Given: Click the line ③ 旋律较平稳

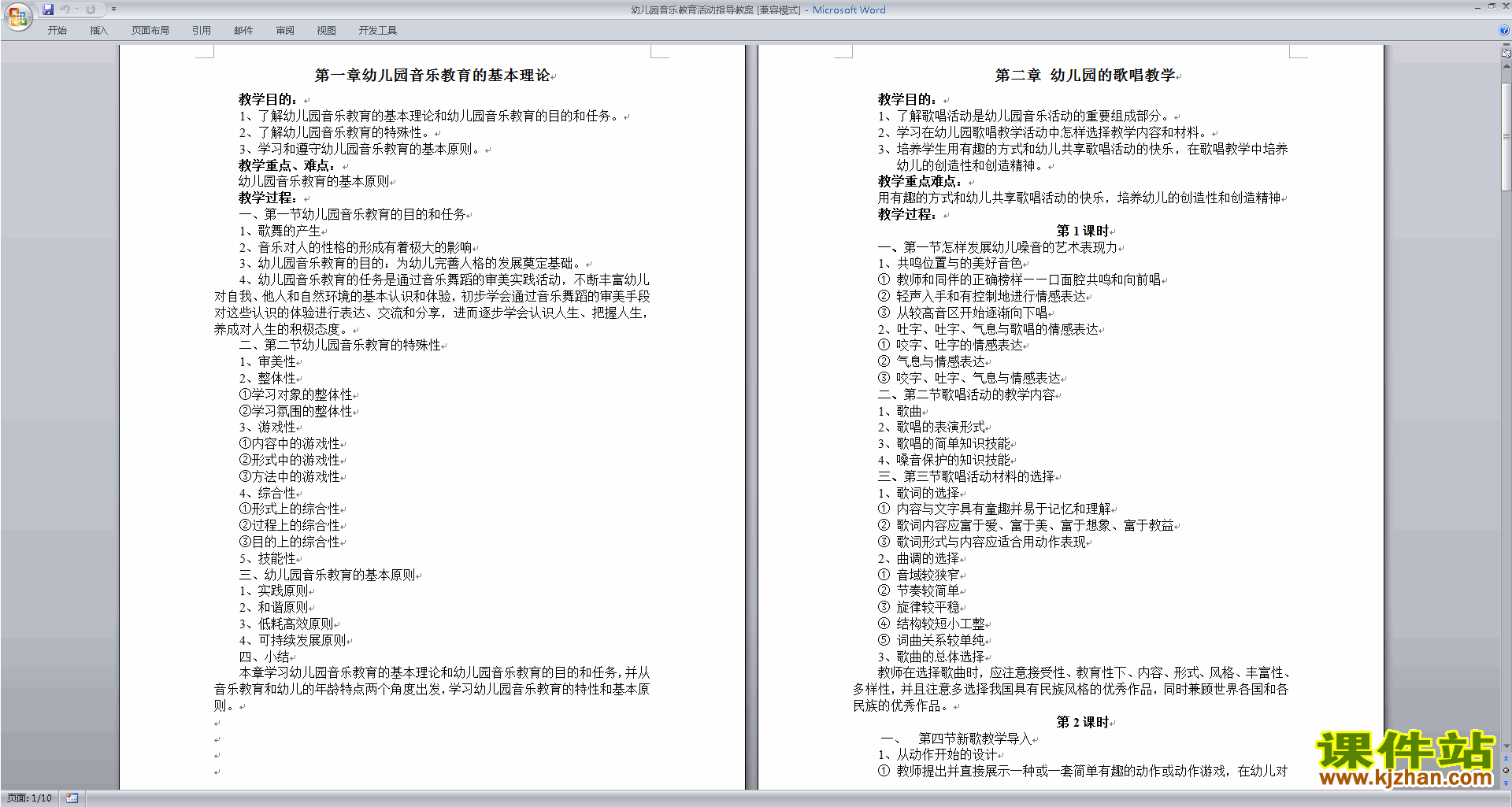Looking at the screenshot, I should (x=919, y=608).
